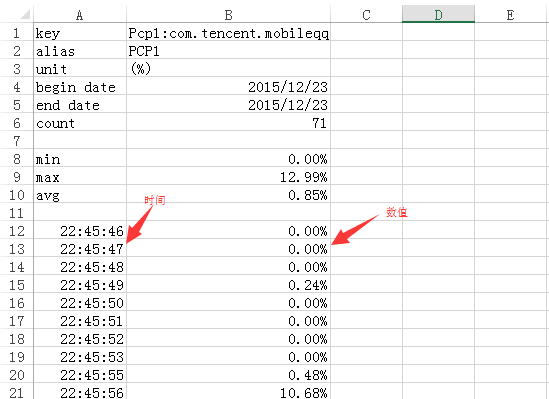Click the 'alias' cell

pos(80,51)
